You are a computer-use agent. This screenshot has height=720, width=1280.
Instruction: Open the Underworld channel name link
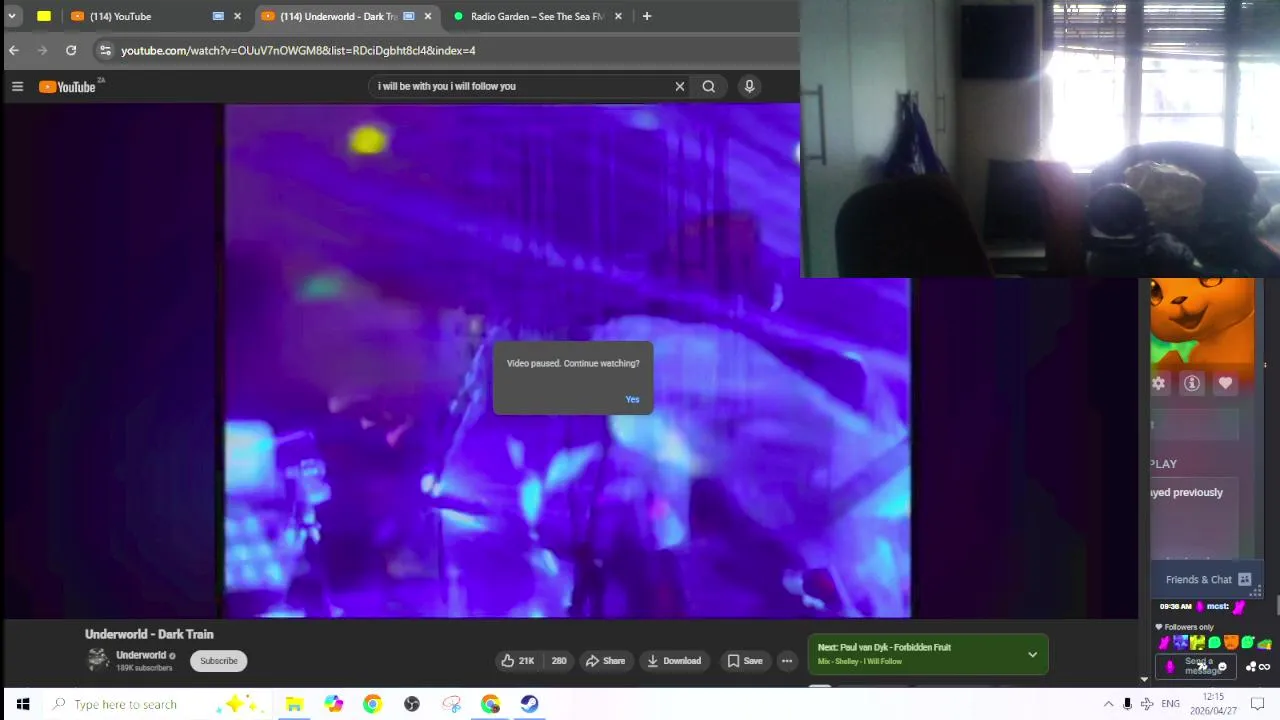pos(141,655)
